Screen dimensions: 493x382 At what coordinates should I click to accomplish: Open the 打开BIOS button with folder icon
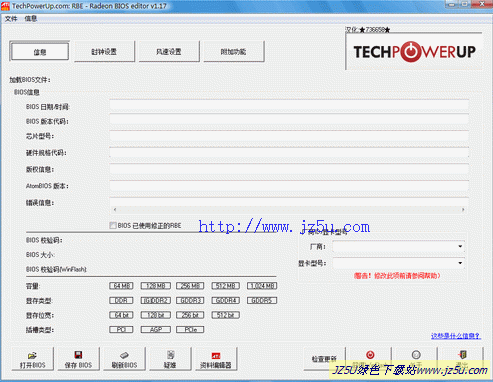32,359
